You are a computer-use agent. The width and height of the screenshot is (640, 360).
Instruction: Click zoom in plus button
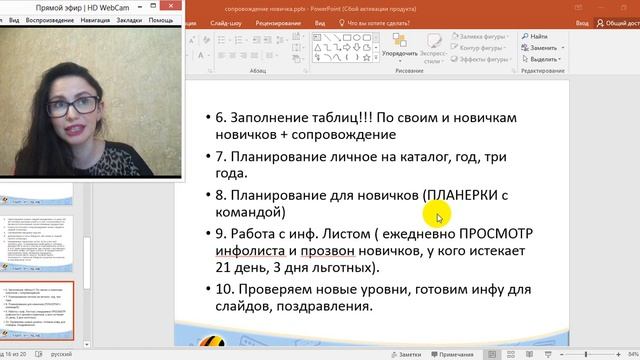[618, 354]
